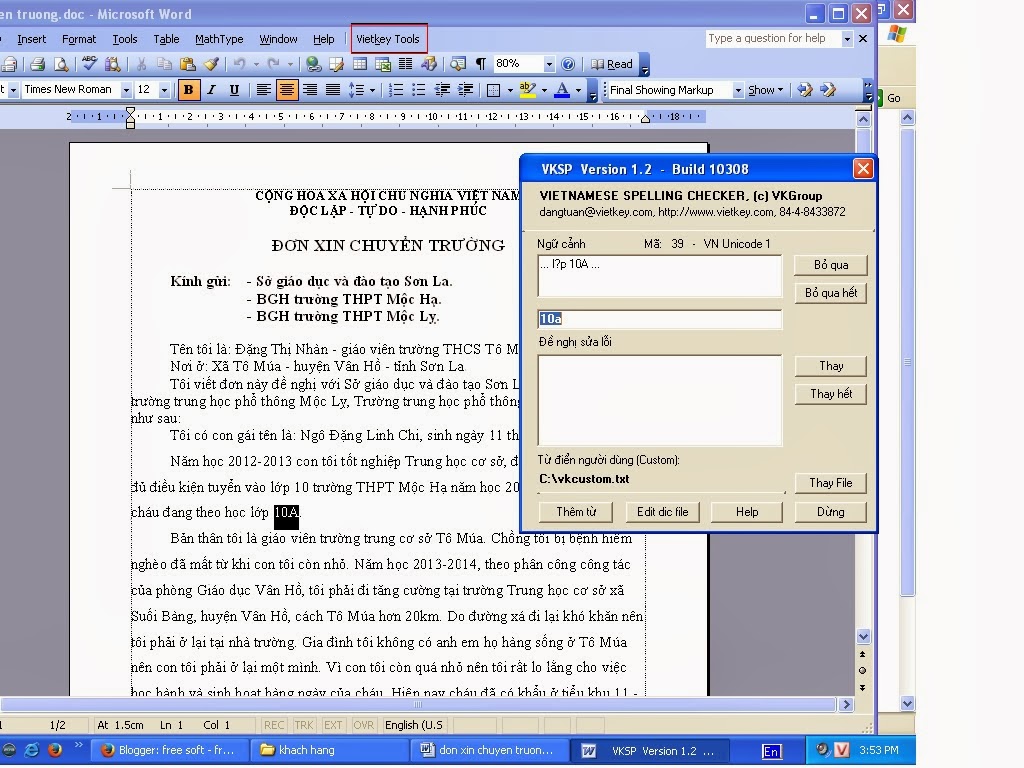Click the Previous change icon in the Reviewing toolbar
This screenshot has width=1024, height=768.
click(x=805, y=90)
